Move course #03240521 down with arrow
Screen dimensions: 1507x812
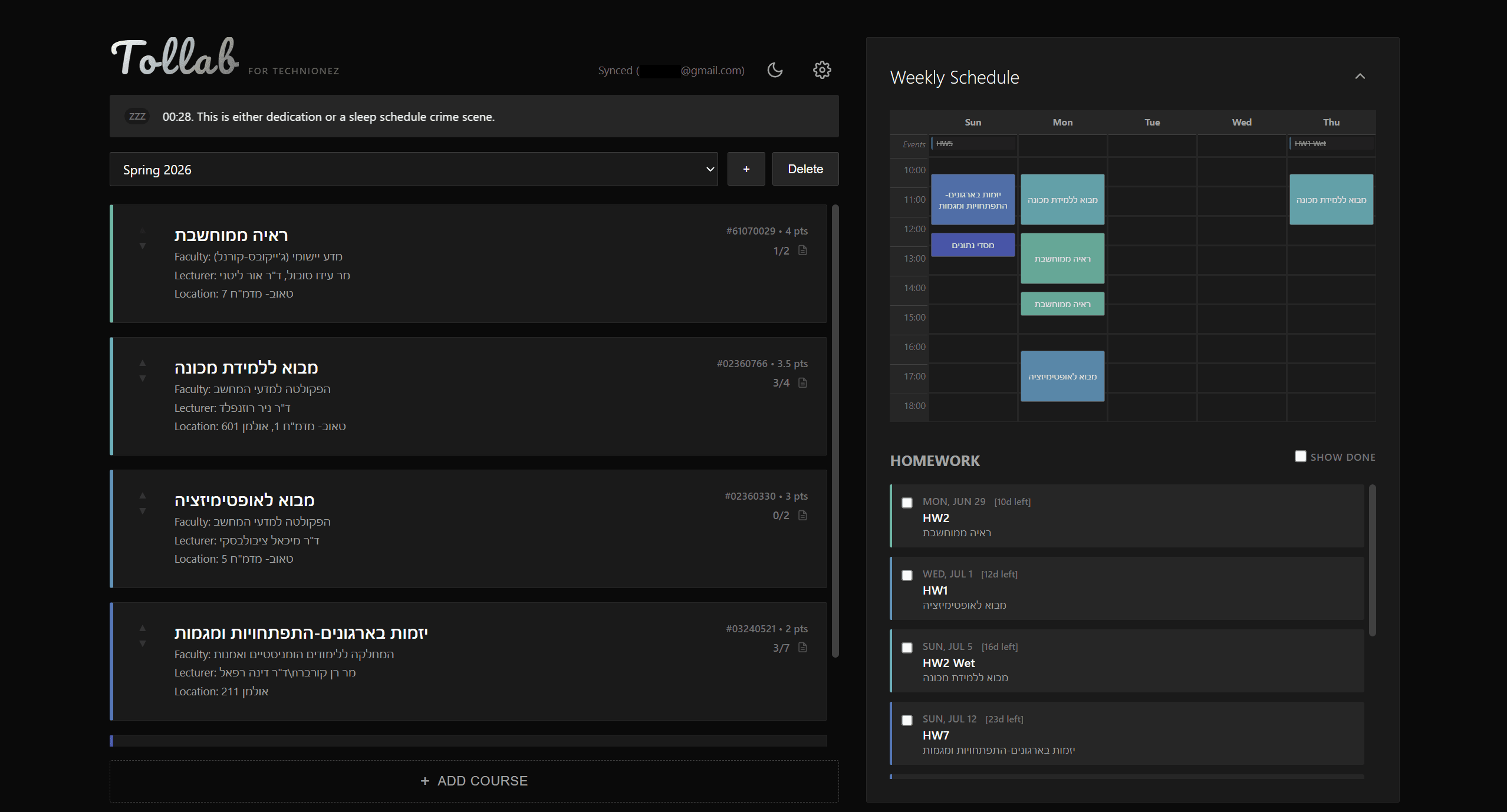point(143,643)
